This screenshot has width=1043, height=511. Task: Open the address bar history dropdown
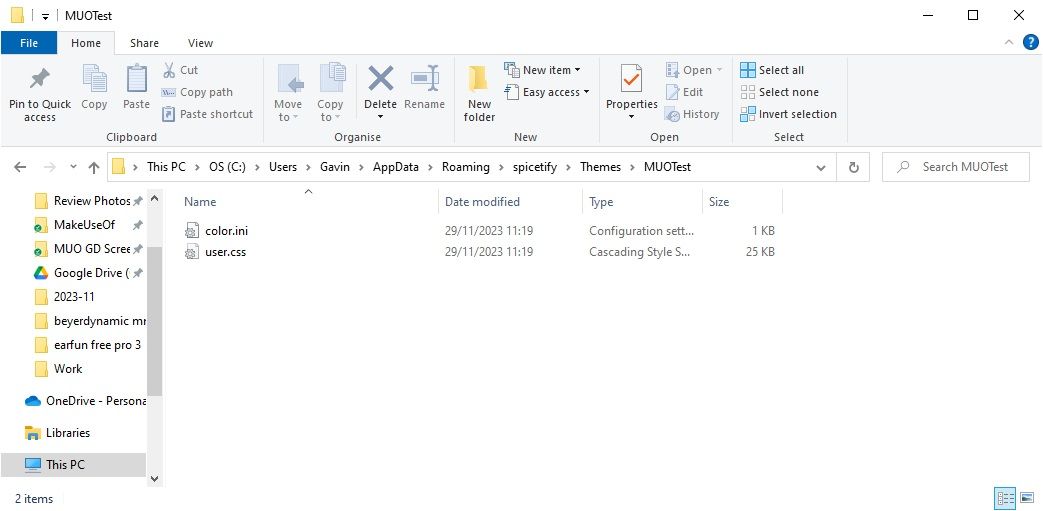[x=824, y=167]
